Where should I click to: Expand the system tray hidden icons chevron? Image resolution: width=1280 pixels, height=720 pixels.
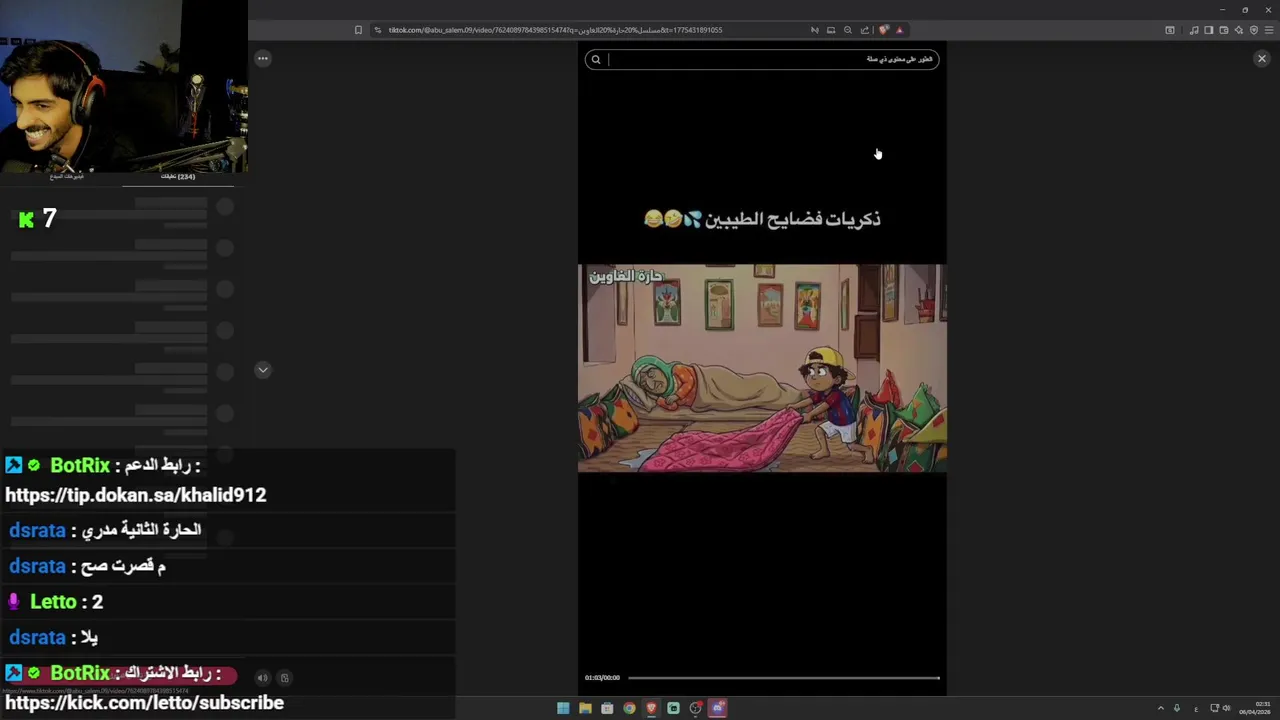pyautogui.click(x=1161, y=708)
